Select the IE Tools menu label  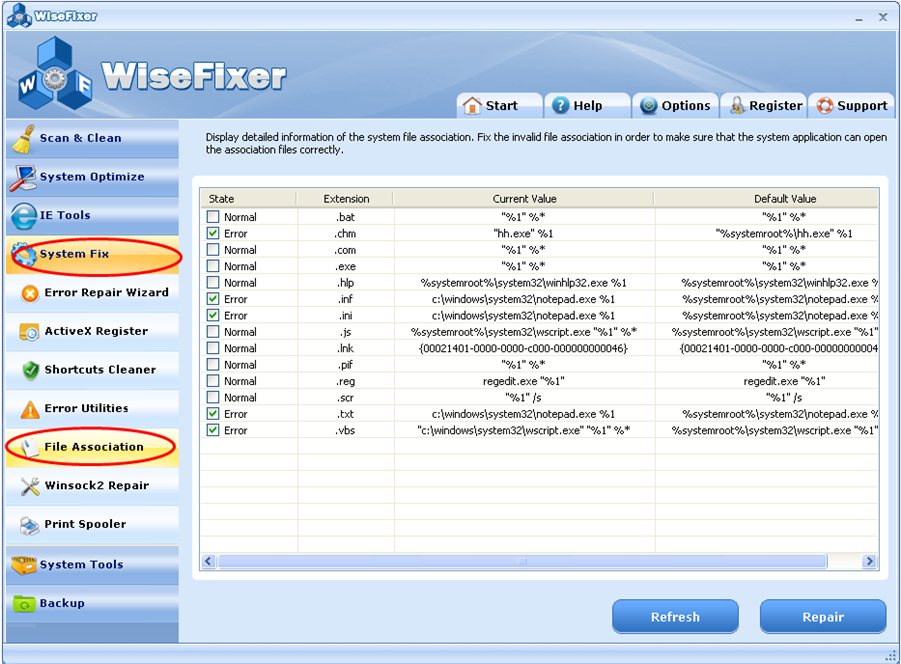point(65,215)
